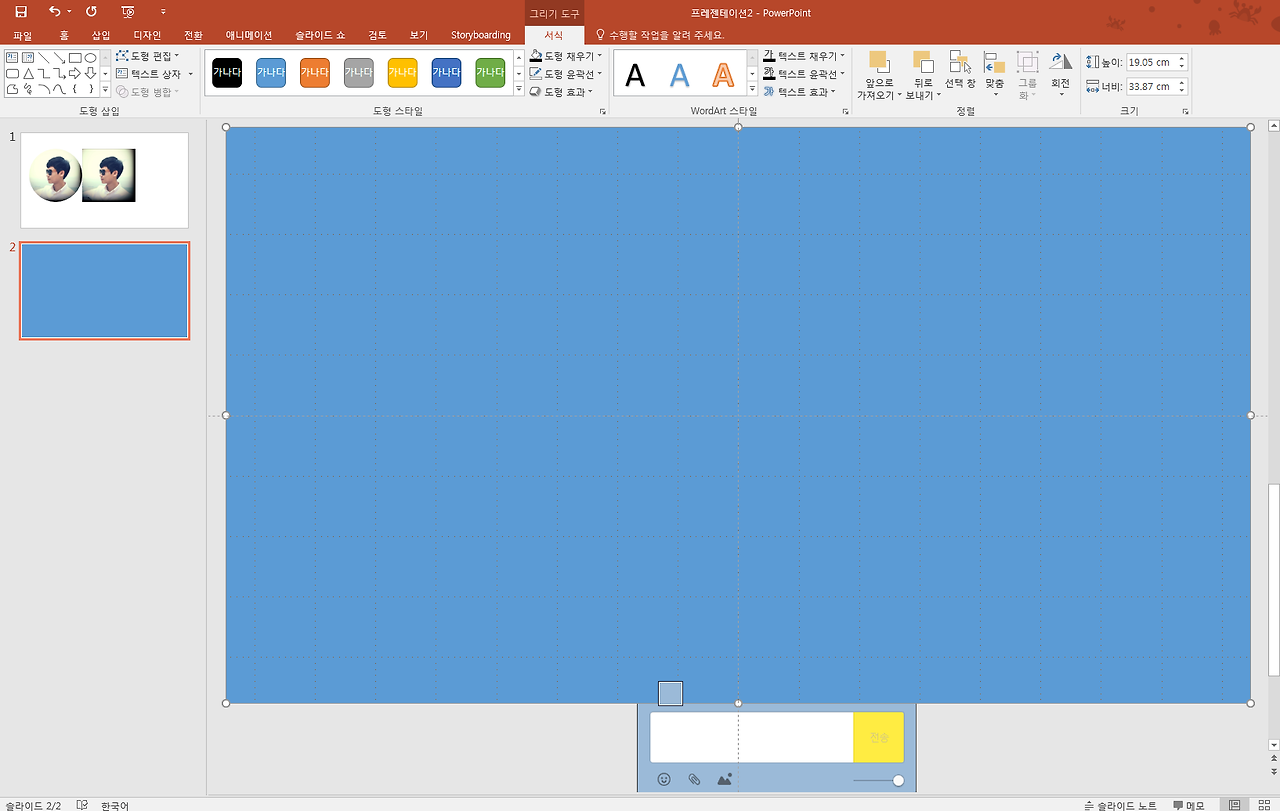
Task: Switch to the Storyboarding ribbon tab
Action: point(480,35)
